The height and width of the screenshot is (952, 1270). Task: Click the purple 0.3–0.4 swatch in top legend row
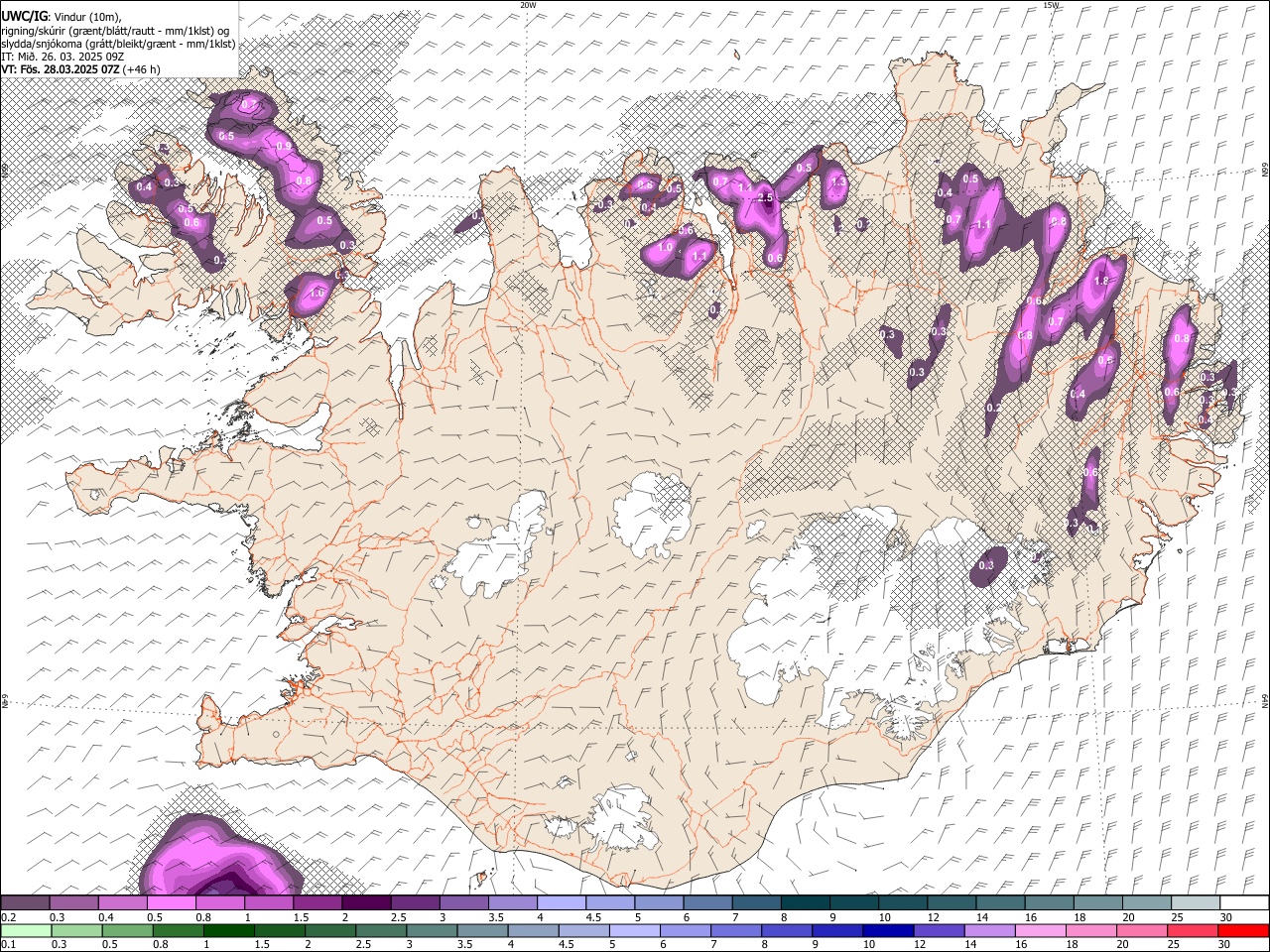tap(74, 903)
